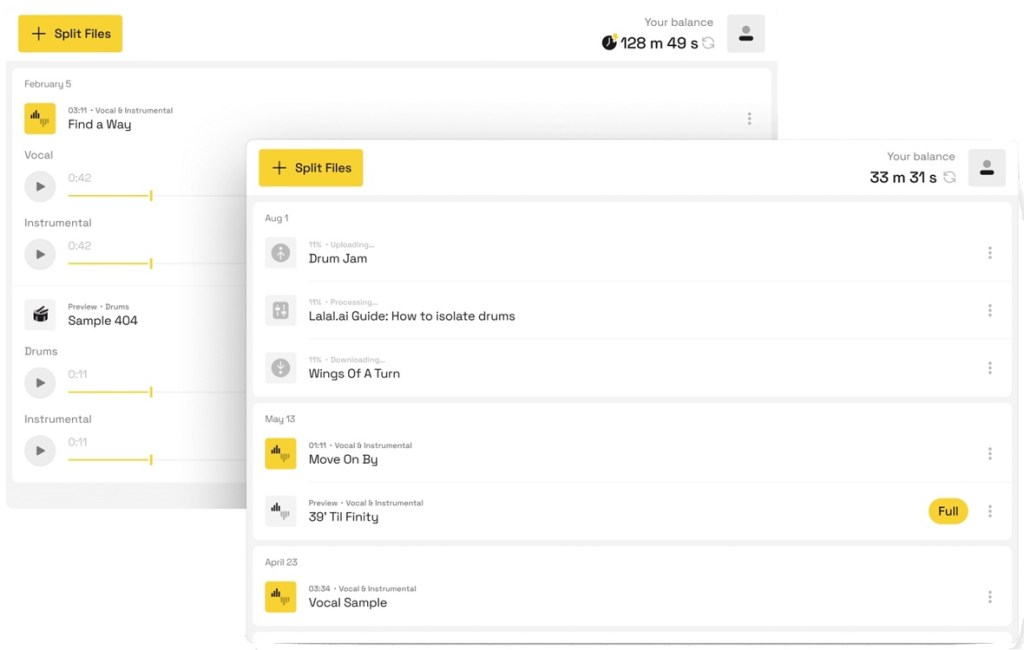
Task: Click the waveform icon beside Find a Way
Action: click(40, 119)
